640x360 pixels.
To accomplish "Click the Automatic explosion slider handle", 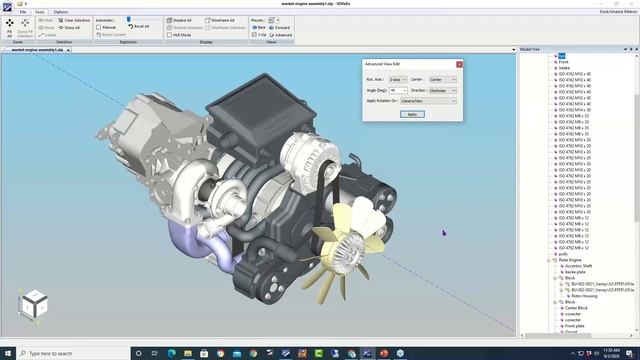I will click(x=129, y=19).
